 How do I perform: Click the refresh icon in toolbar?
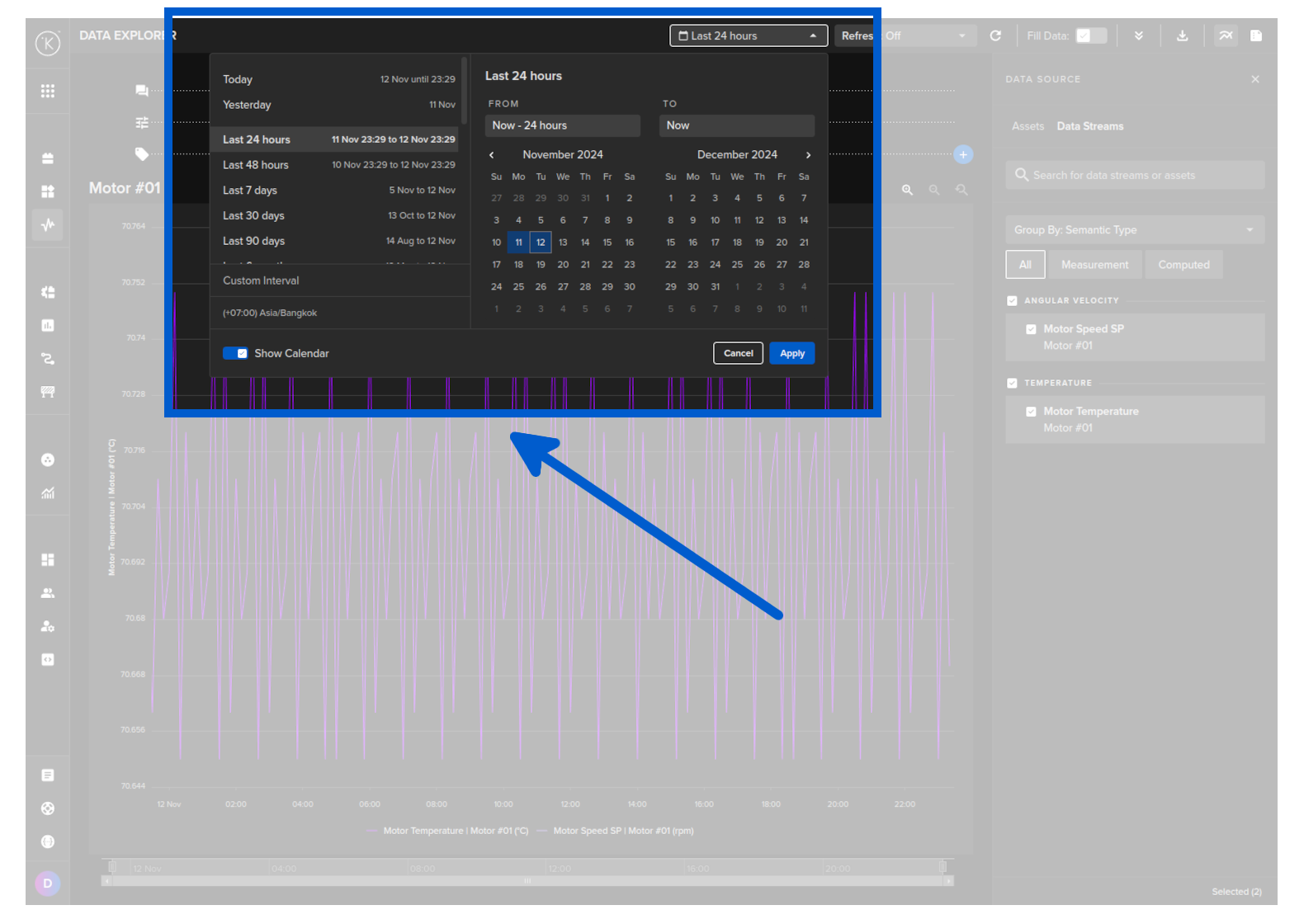[x=995, y=35]
